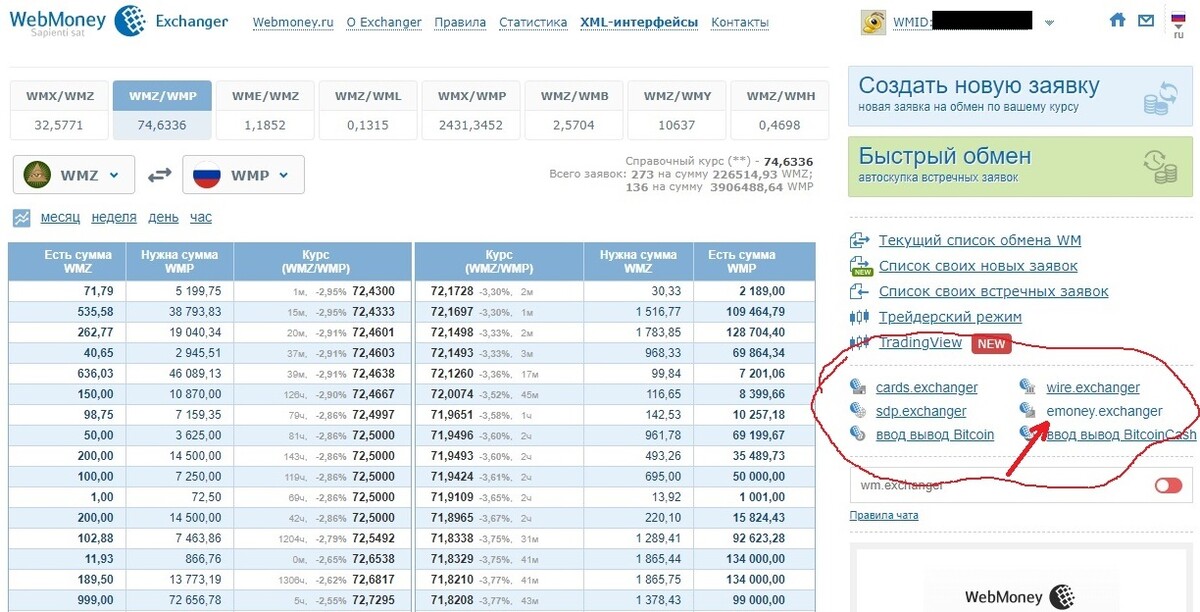The width and height of the screenshot is (1200, 612).
Task: Open Список своих новых заявок link
Action: (x=978, y=266)
